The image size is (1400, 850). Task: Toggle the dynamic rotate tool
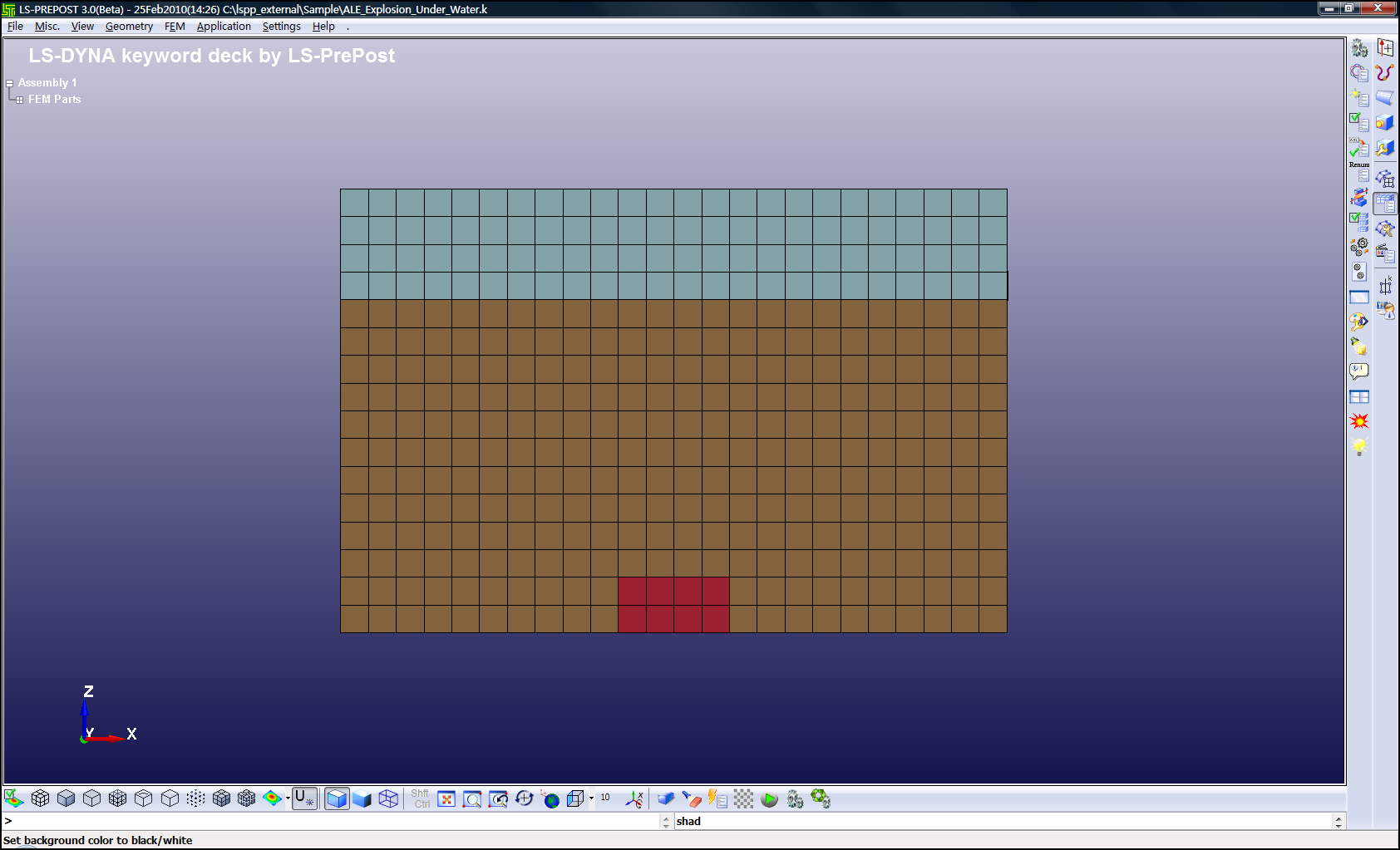(x=524, y=798)
